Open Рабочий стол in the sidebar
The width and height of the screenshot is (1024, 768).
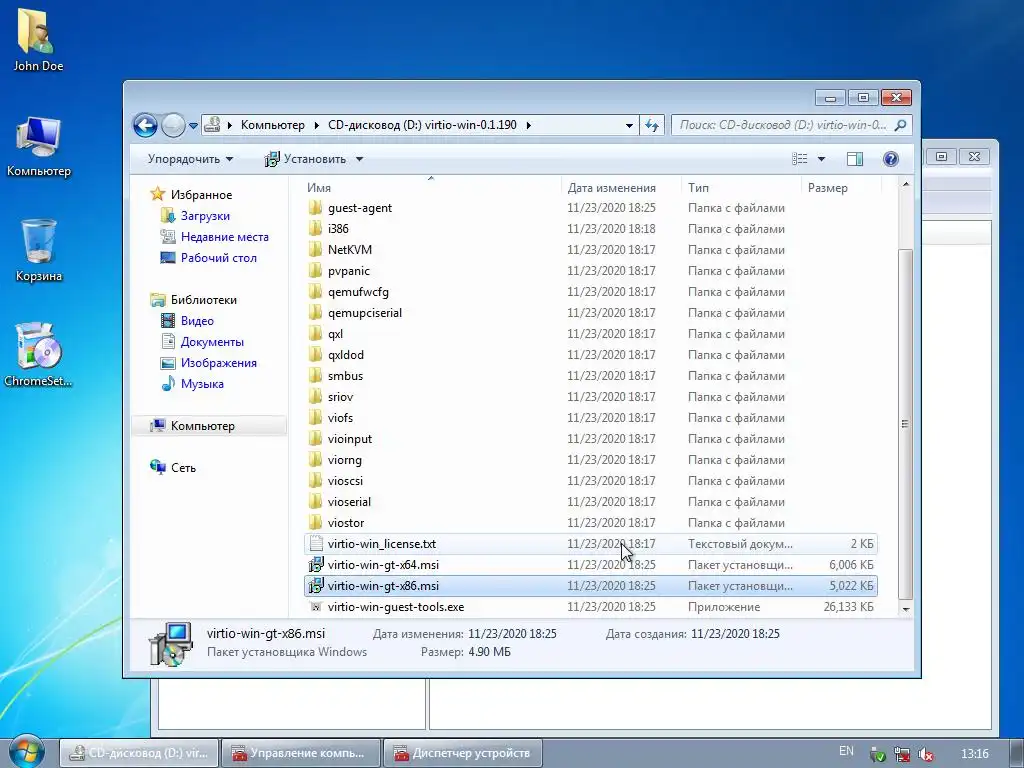pos(219,257)
